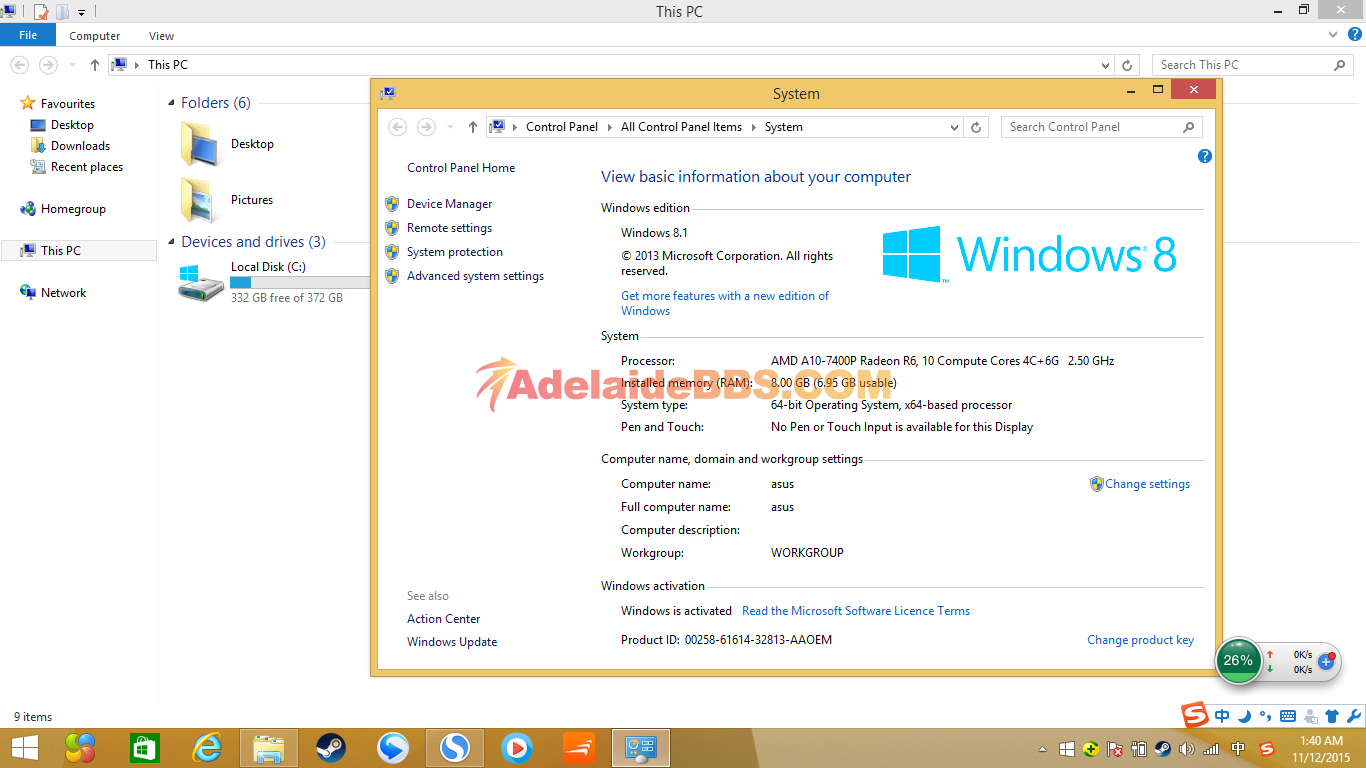Go up one level in Control Panel
This screenshot has width=1366, height=768.
pyautogui.click(x=473, y=127)
